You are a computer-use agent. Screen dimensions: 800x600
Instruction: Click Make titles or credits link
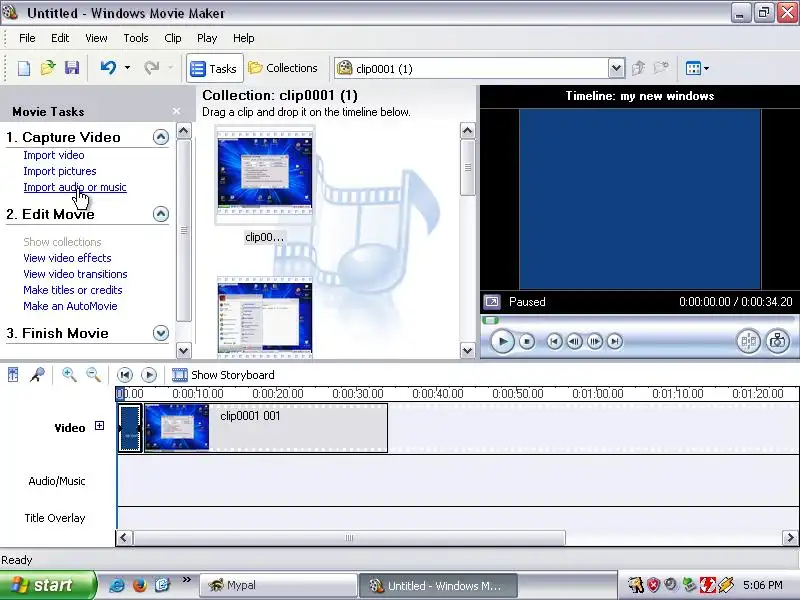point(72,290)
